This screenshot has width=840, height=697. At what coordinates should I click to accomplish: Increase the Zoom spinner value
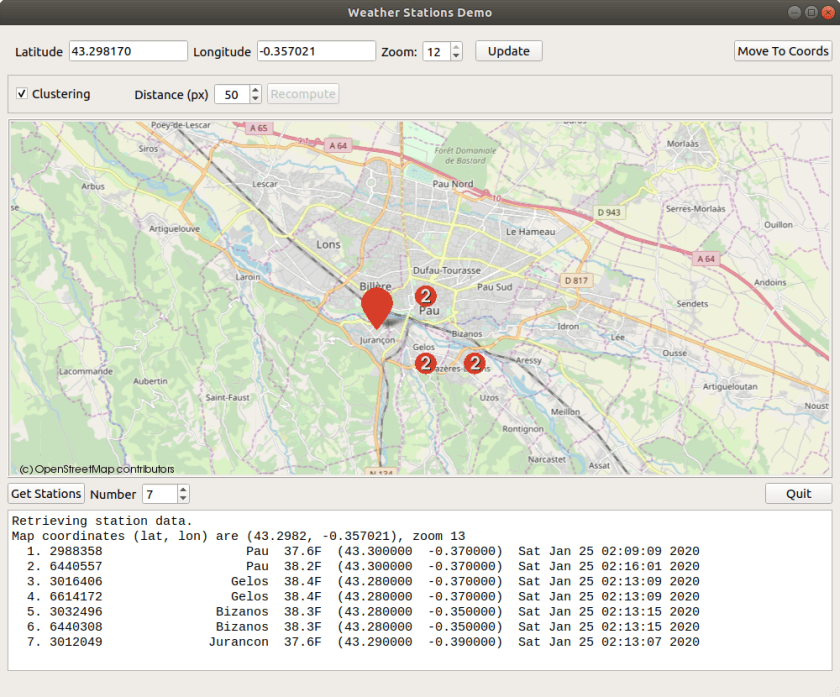pos(456,47)
